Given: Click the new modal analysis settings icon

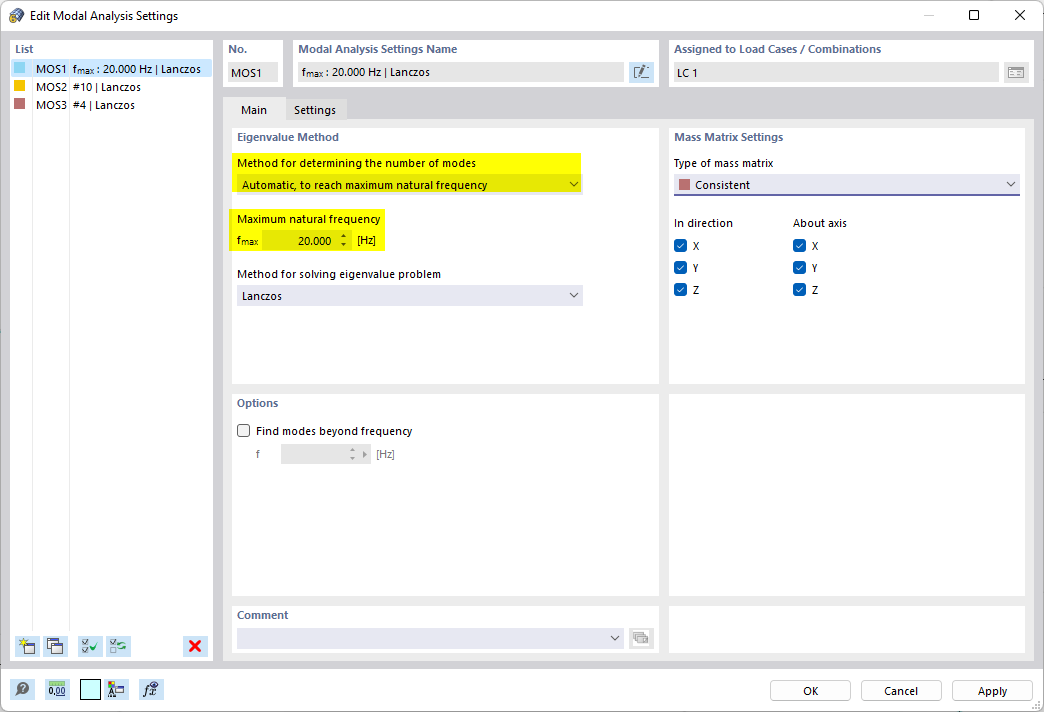Looking at the screenshot, I should (x=27, y=646).
